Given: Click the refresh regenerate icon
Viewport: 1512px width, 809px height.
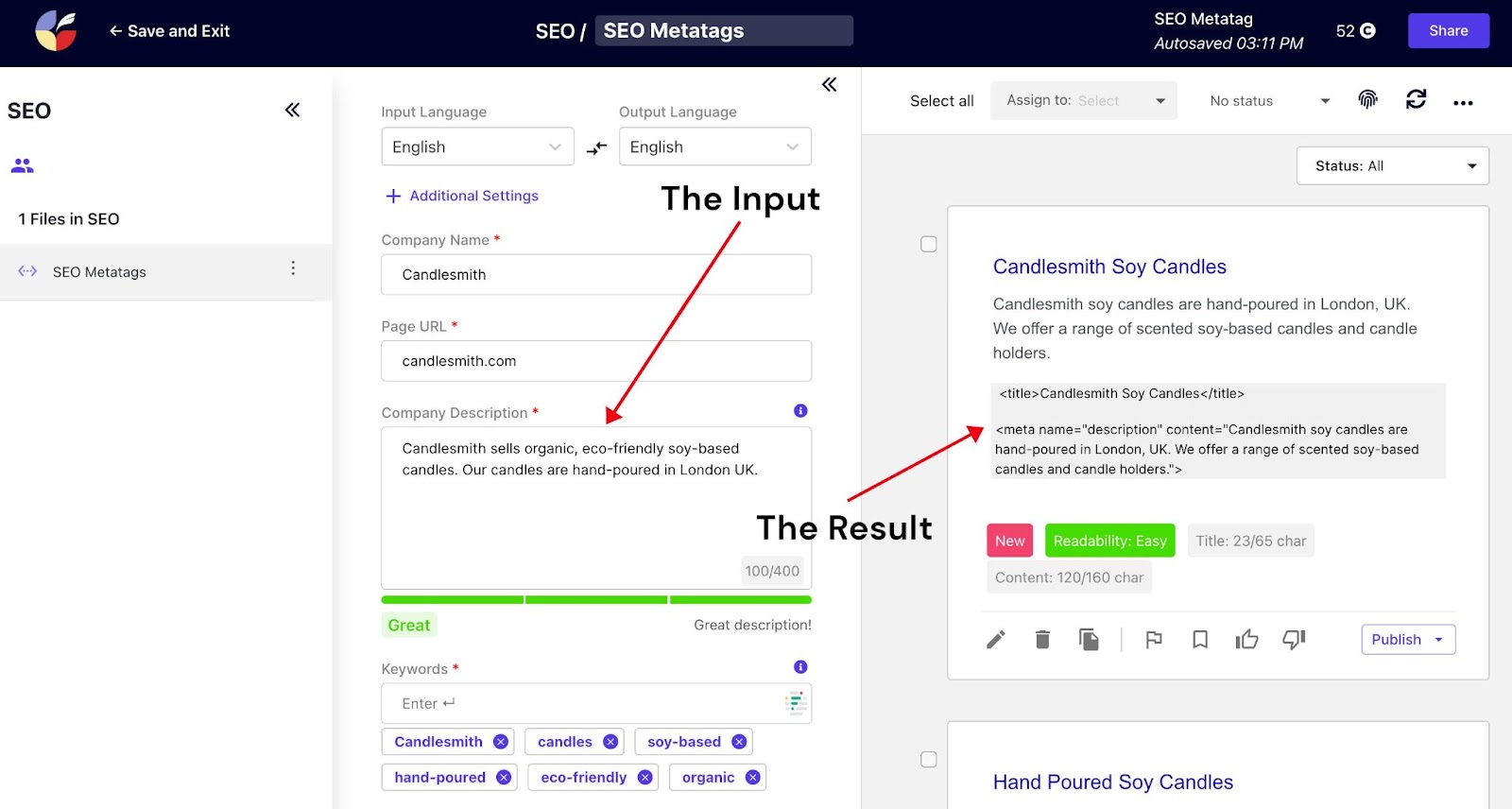Looking at the screenshot, I should tap(1416, 99).
